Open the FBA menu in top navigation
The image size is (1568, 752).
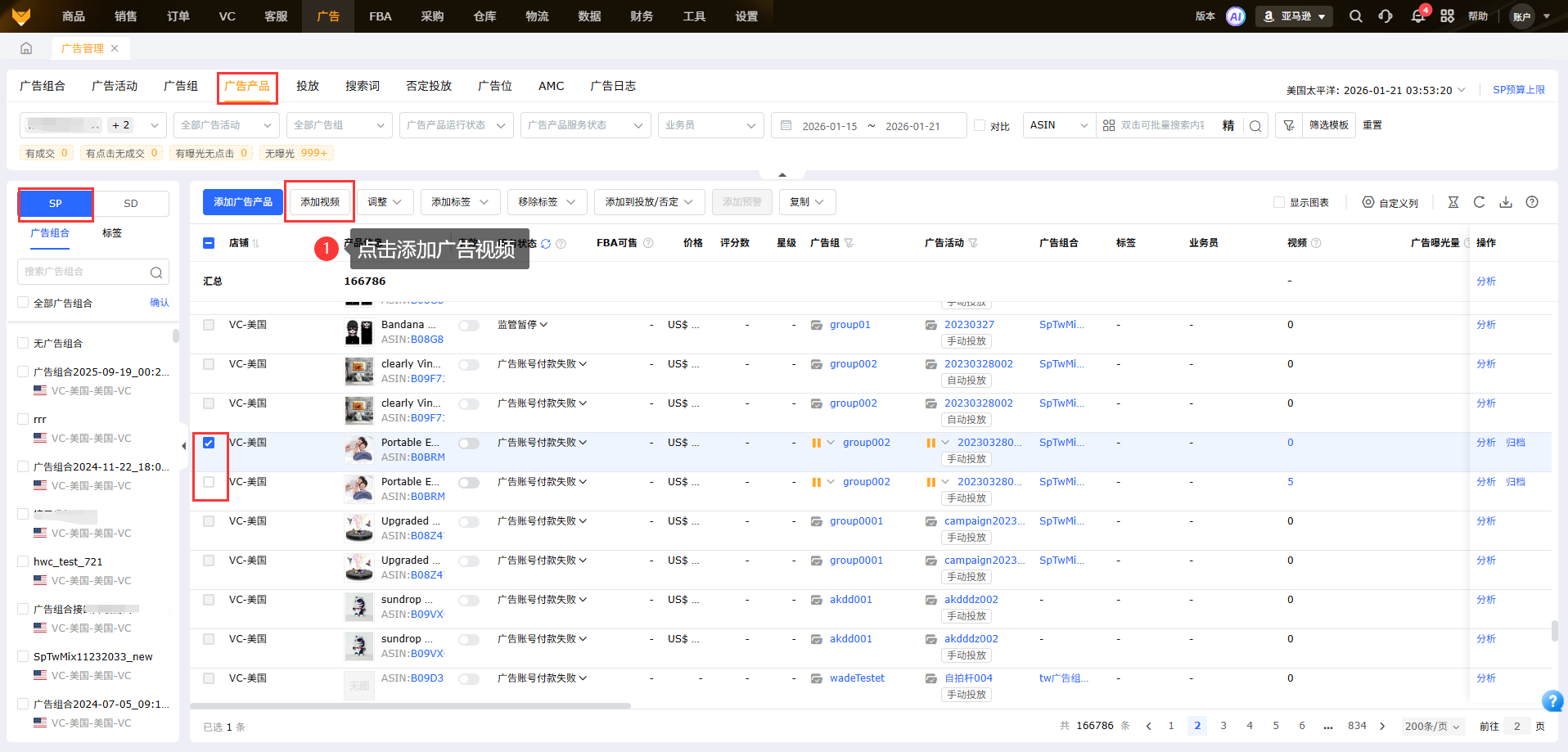(380, 16)
